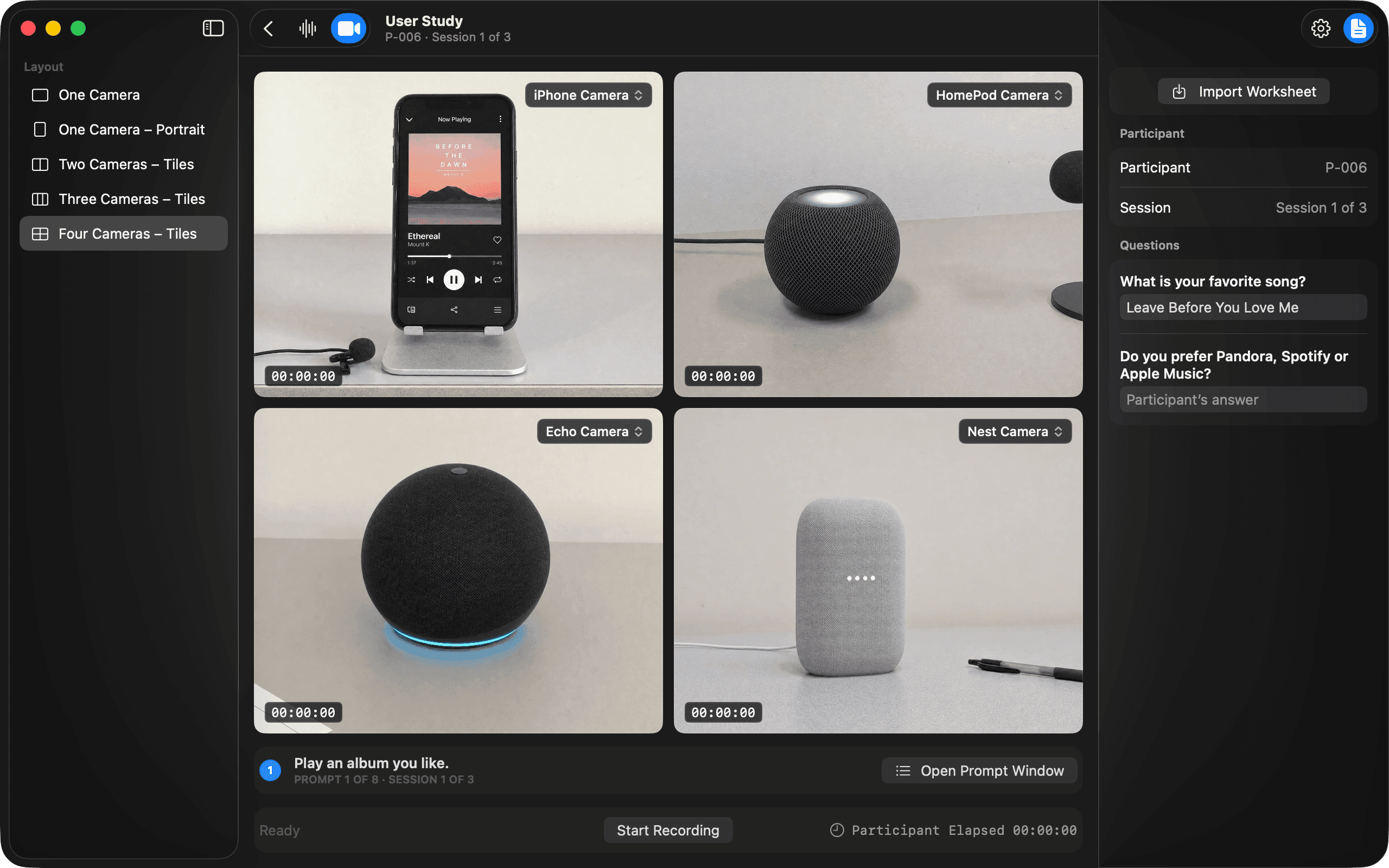The image size is (1389, 868).
Task: Switch to audio waveform mode
Action: click(x=308, y=28)
